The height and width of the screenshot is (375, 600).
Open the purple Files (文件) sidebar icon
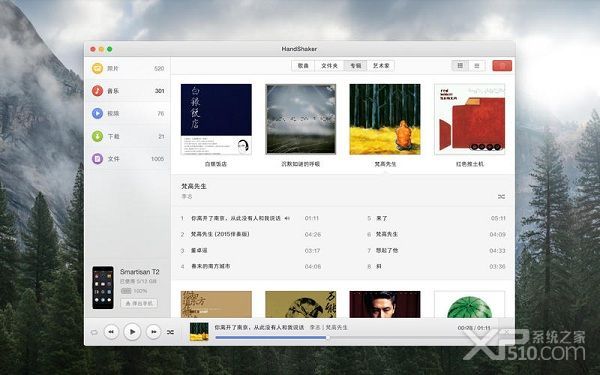[x=97, y=159]
